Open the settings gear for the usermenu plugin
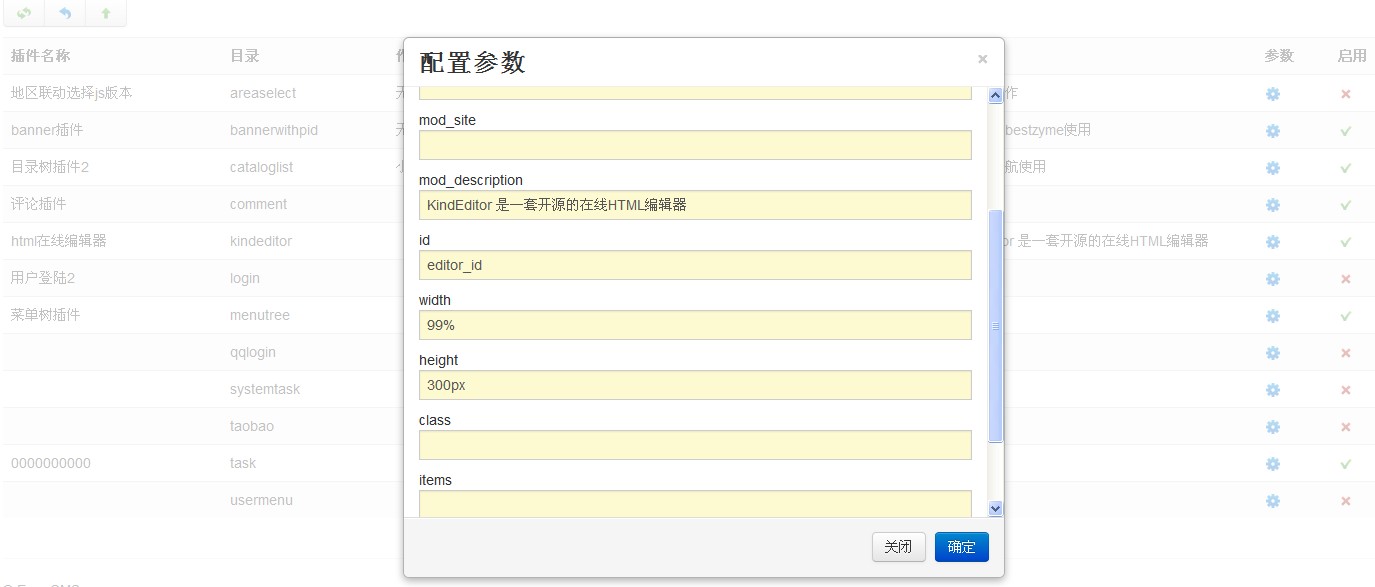This screenshot has width=1375, height=587. [x=1272, y=501]
